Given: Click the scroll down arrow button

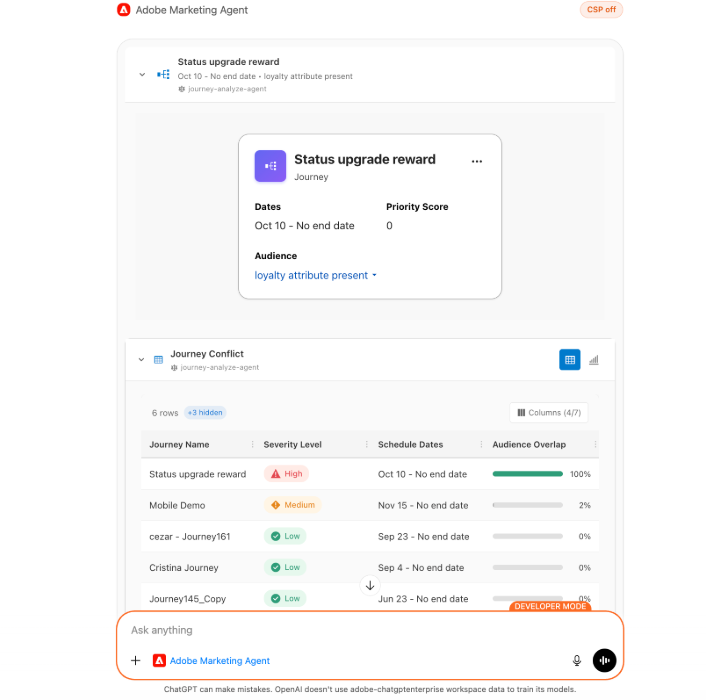Looking at the screenshot, I should pyautogui.click(x=370, y=585).
